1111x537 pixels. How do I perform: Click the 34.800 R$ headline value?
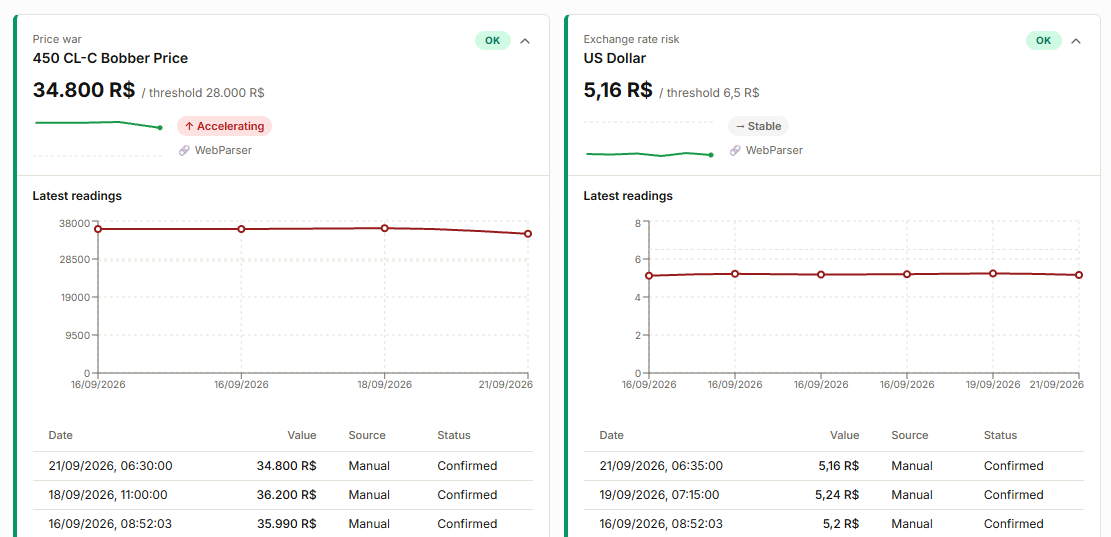pos(84,90)
